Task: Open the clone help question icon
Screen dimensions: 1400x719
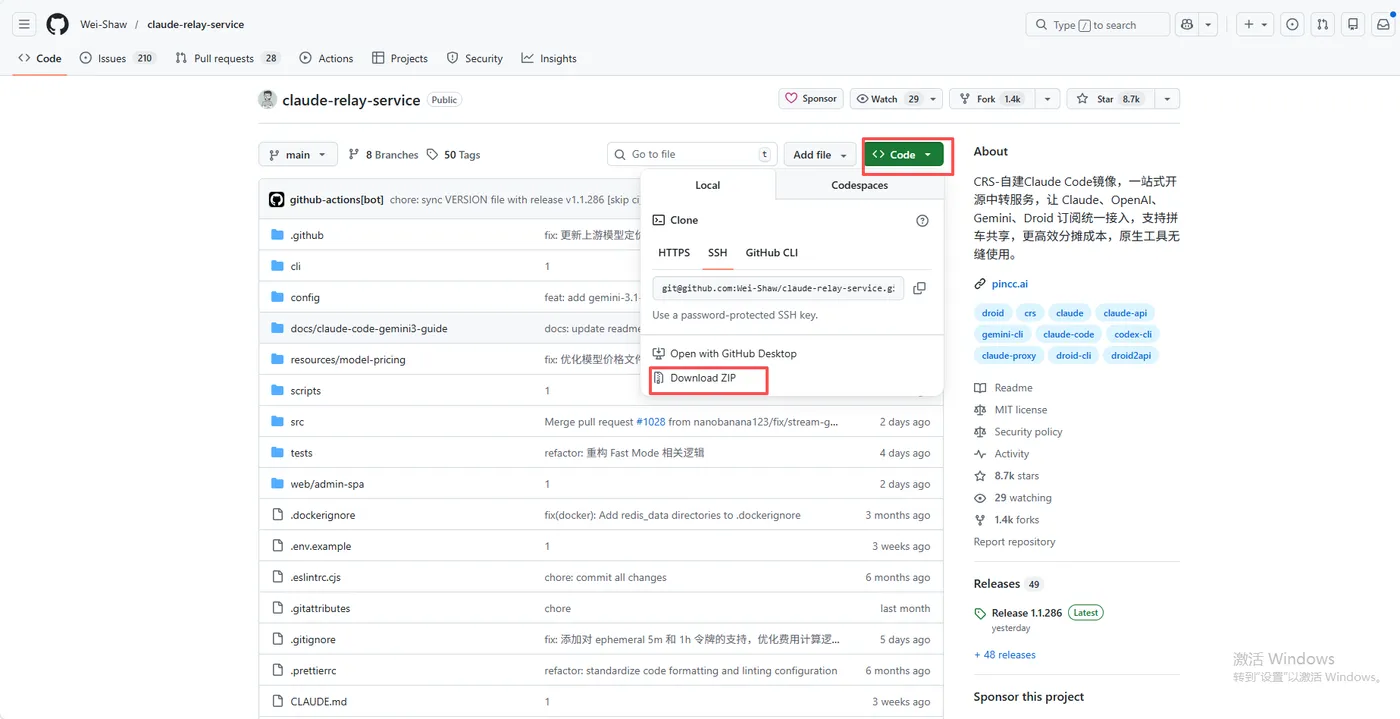Action: 922,220
